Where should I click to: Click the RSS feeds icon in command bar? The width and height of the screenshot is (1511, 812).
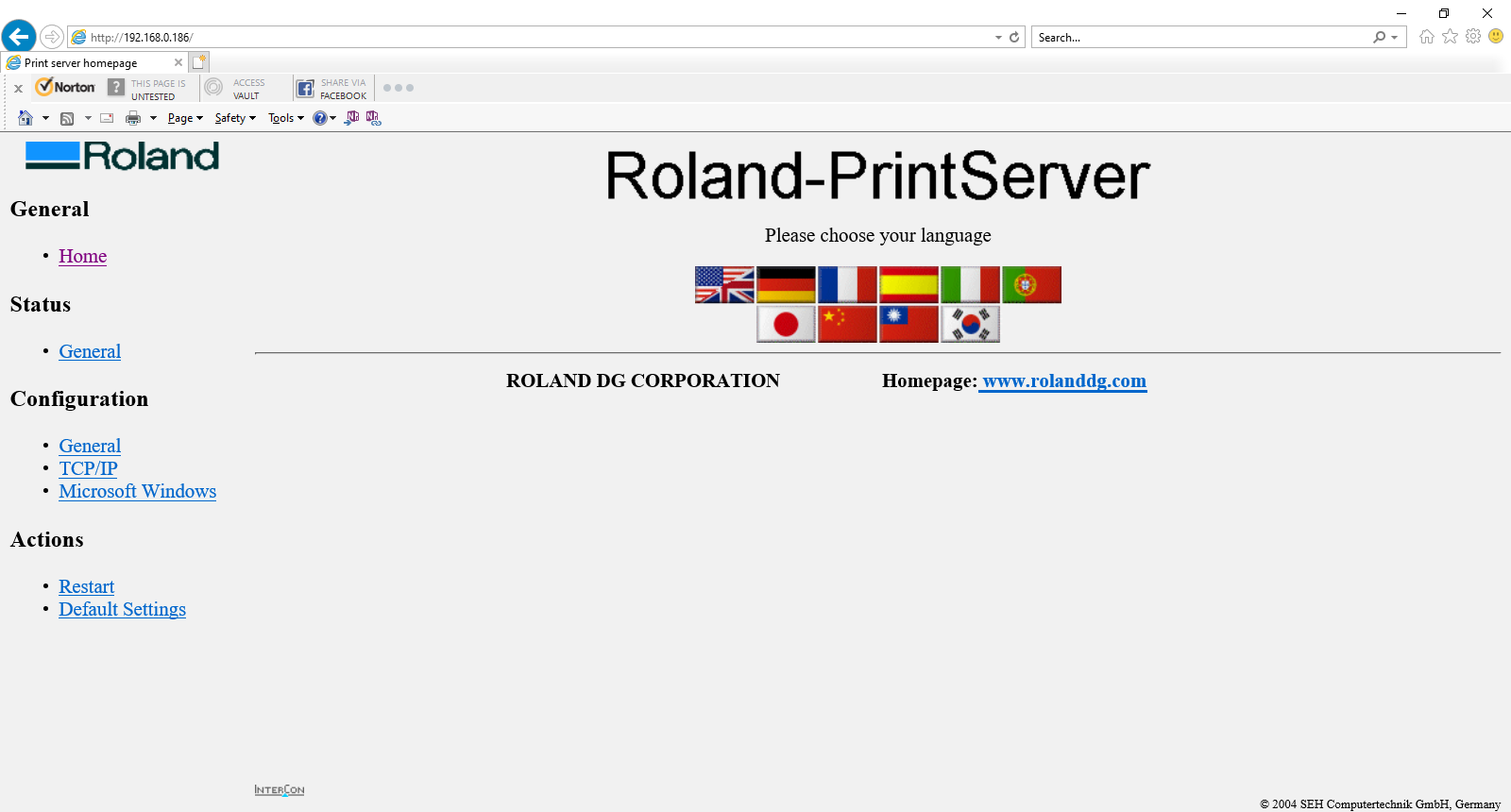(x=67, y=118)
